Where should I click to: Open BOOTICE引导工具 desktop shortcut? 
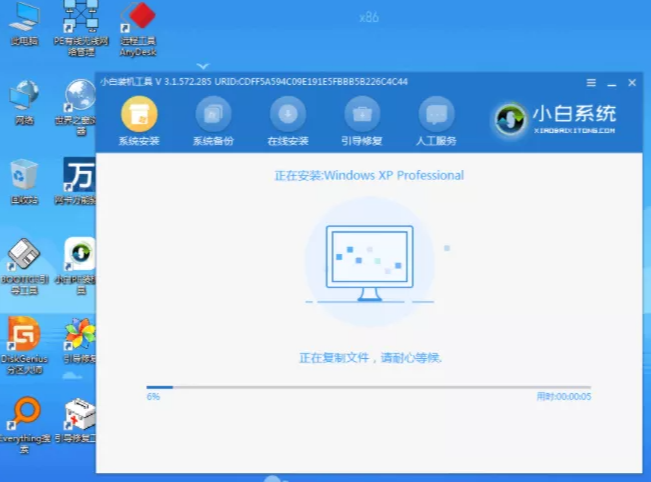click(x=24, y=267)
